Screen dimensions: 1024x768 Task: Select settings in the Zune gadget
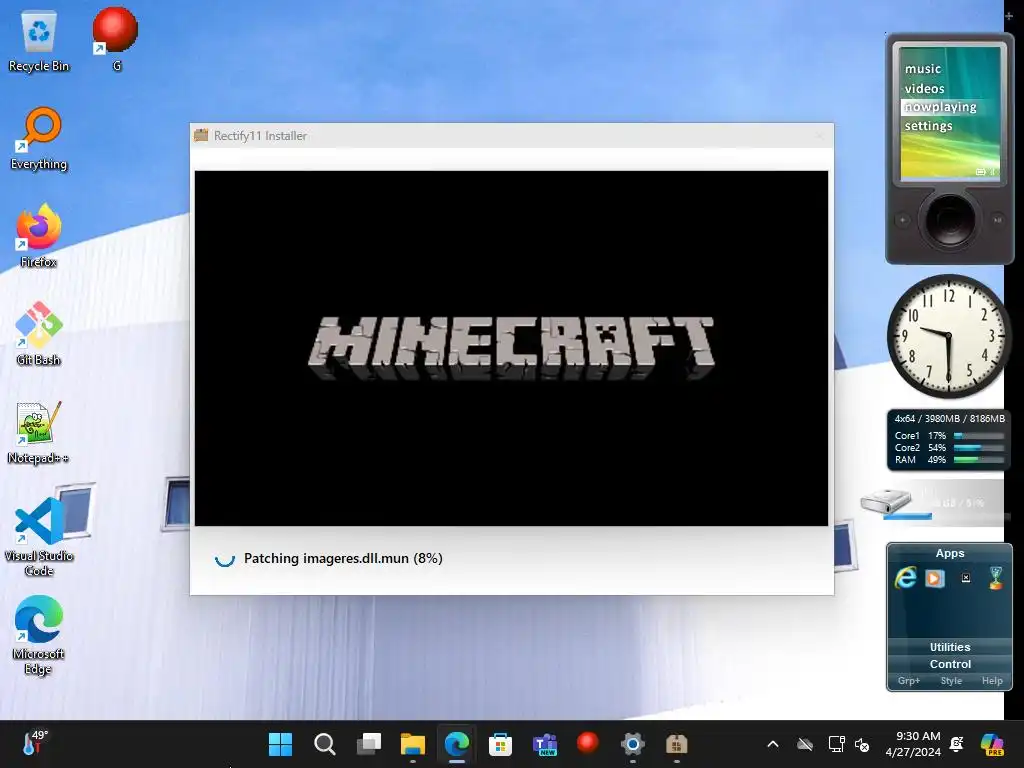[928, 126]
